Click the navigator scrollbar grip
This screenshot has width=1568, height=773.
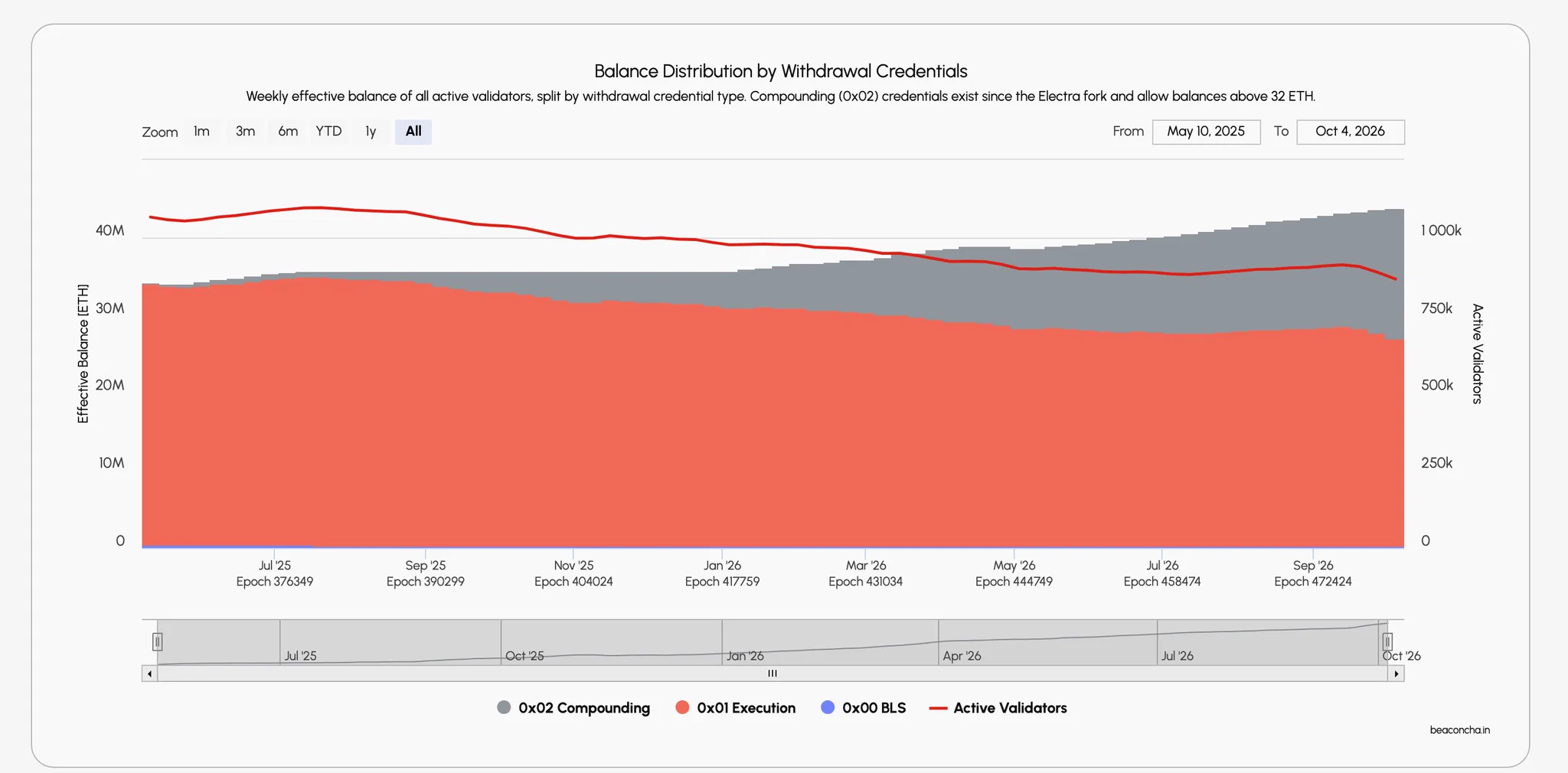click(x=773, y=674)
